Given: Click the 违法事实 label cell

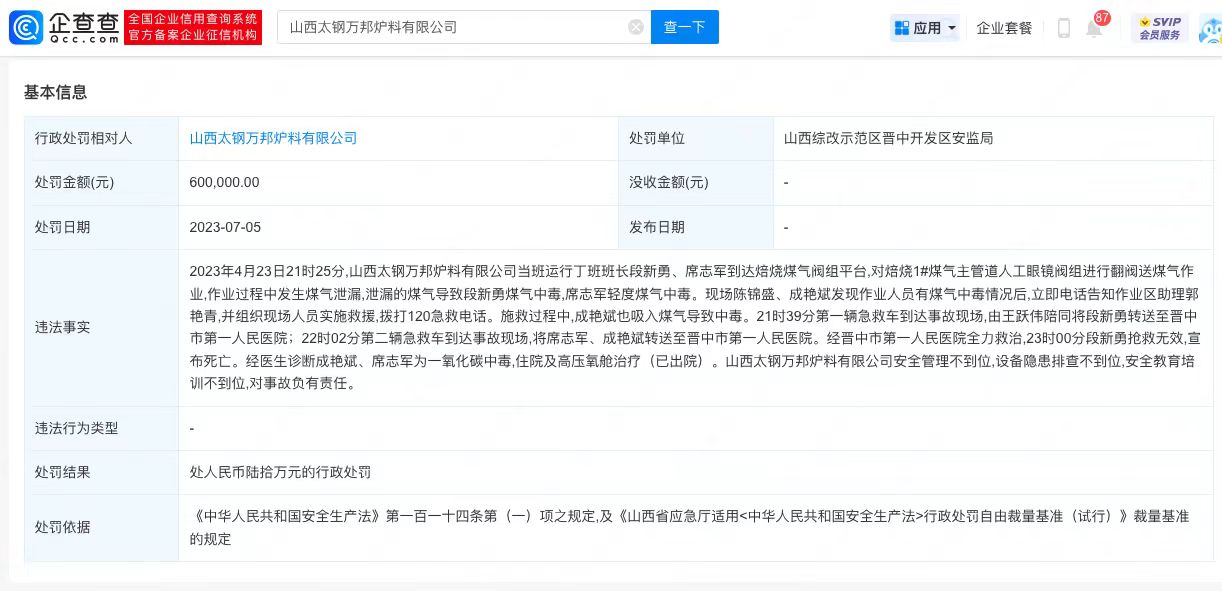Looking at the screenshot, I should coord(102,328).
